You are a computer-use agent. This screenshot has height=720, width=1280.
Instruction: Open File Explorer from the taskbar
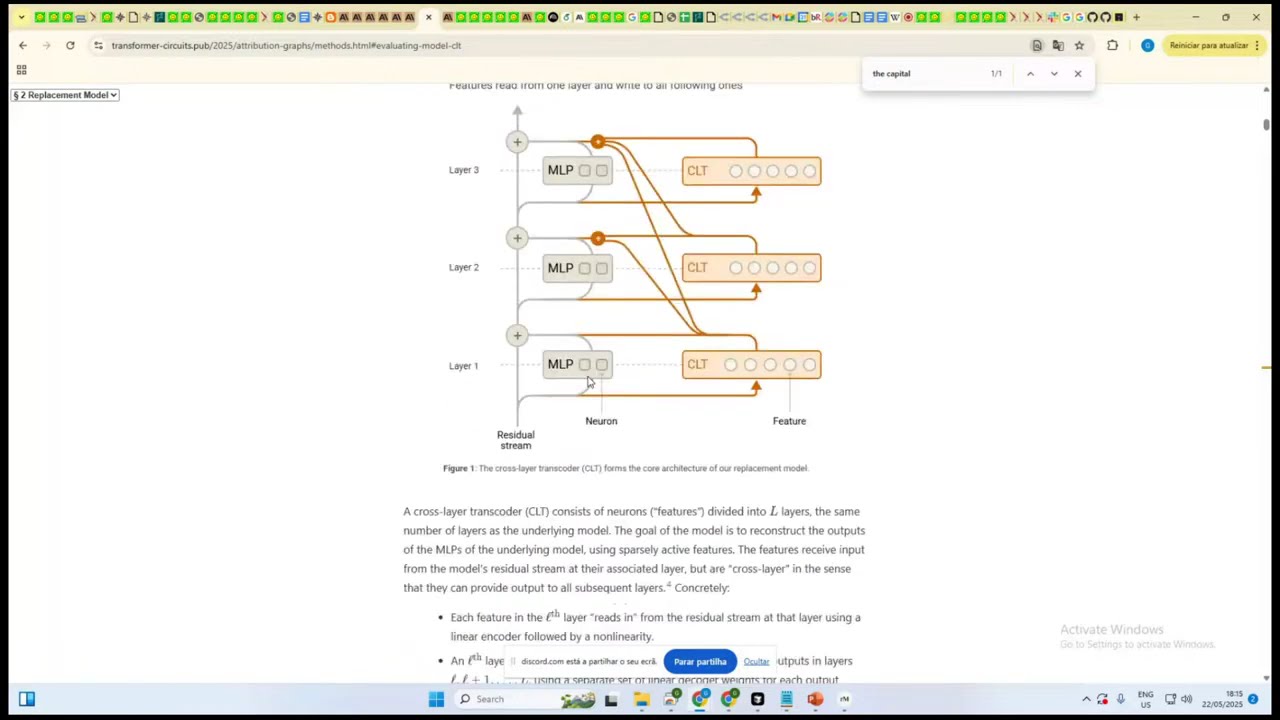coord(641,699)
